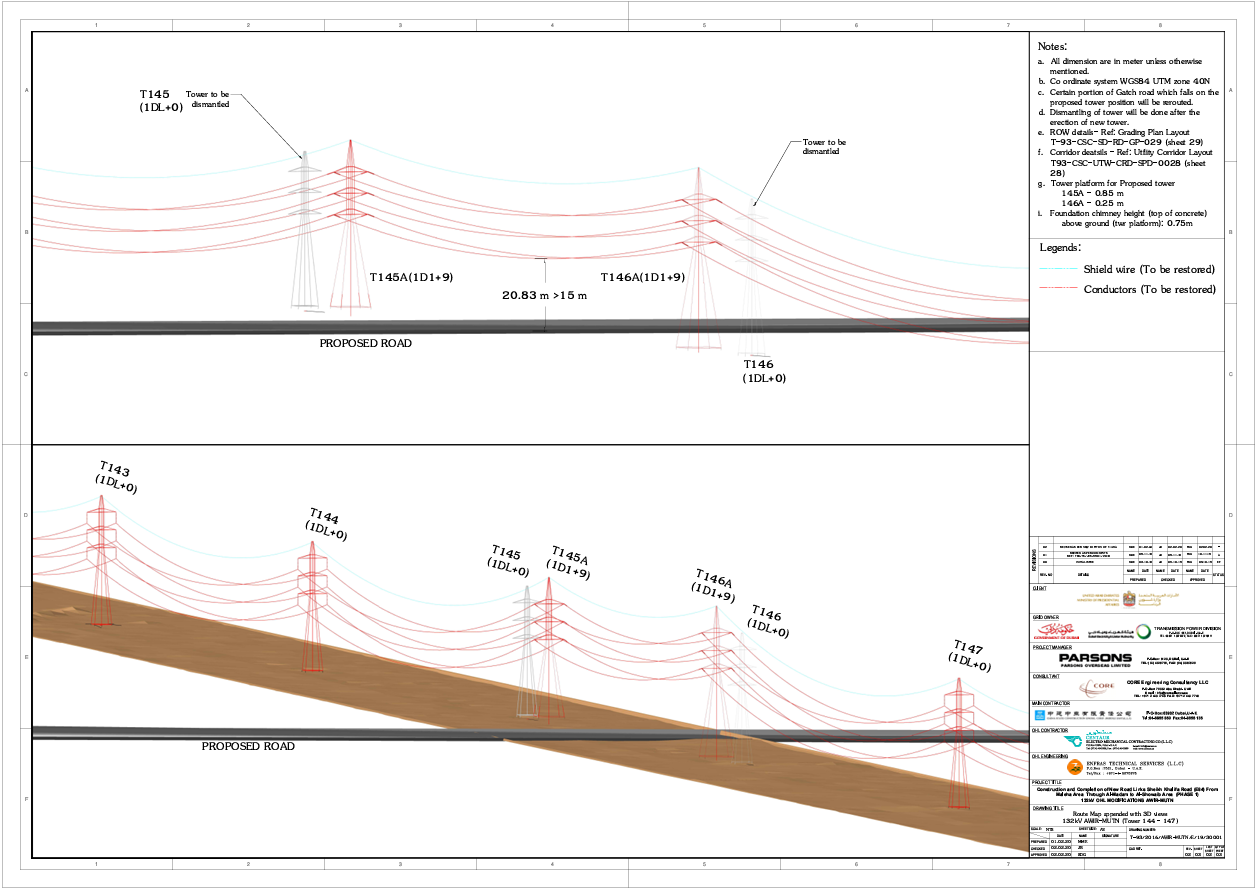Select reference "T93-CSC-UTW-CRD-SPD-0028" in note f
The height and width of the screenshot is (889, 1260).
tap(1116, 162)
